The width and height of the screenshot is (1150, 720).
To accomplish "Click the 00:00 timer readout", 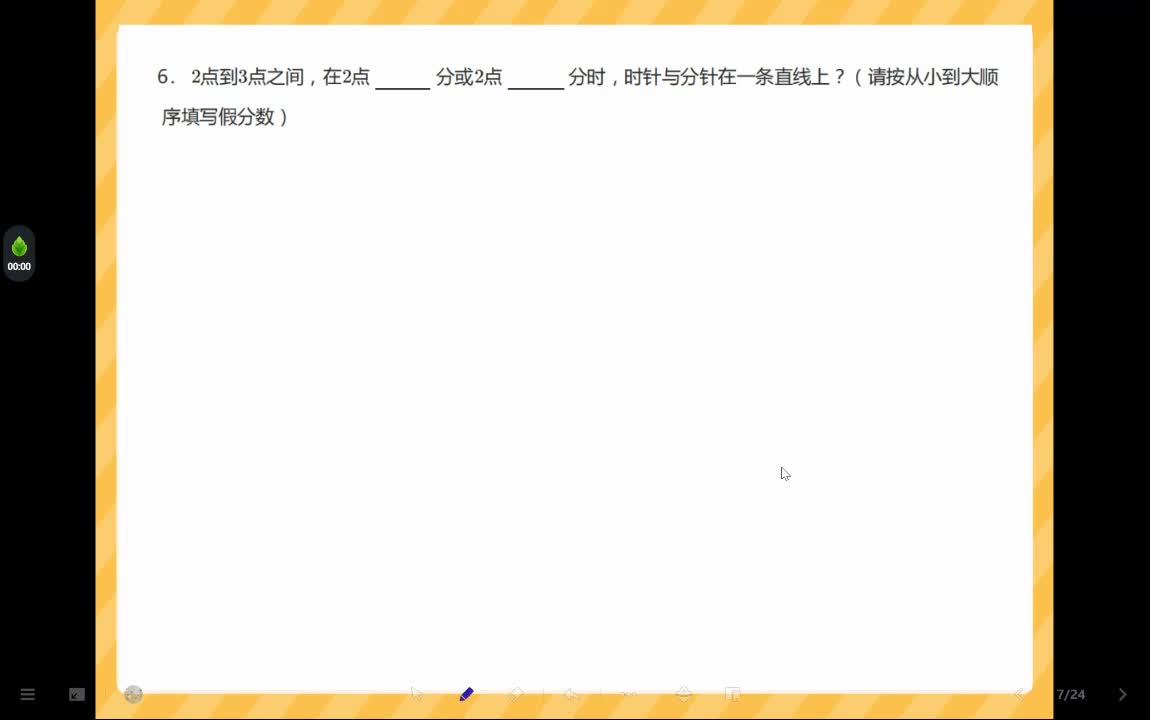I will pos(19,267).
